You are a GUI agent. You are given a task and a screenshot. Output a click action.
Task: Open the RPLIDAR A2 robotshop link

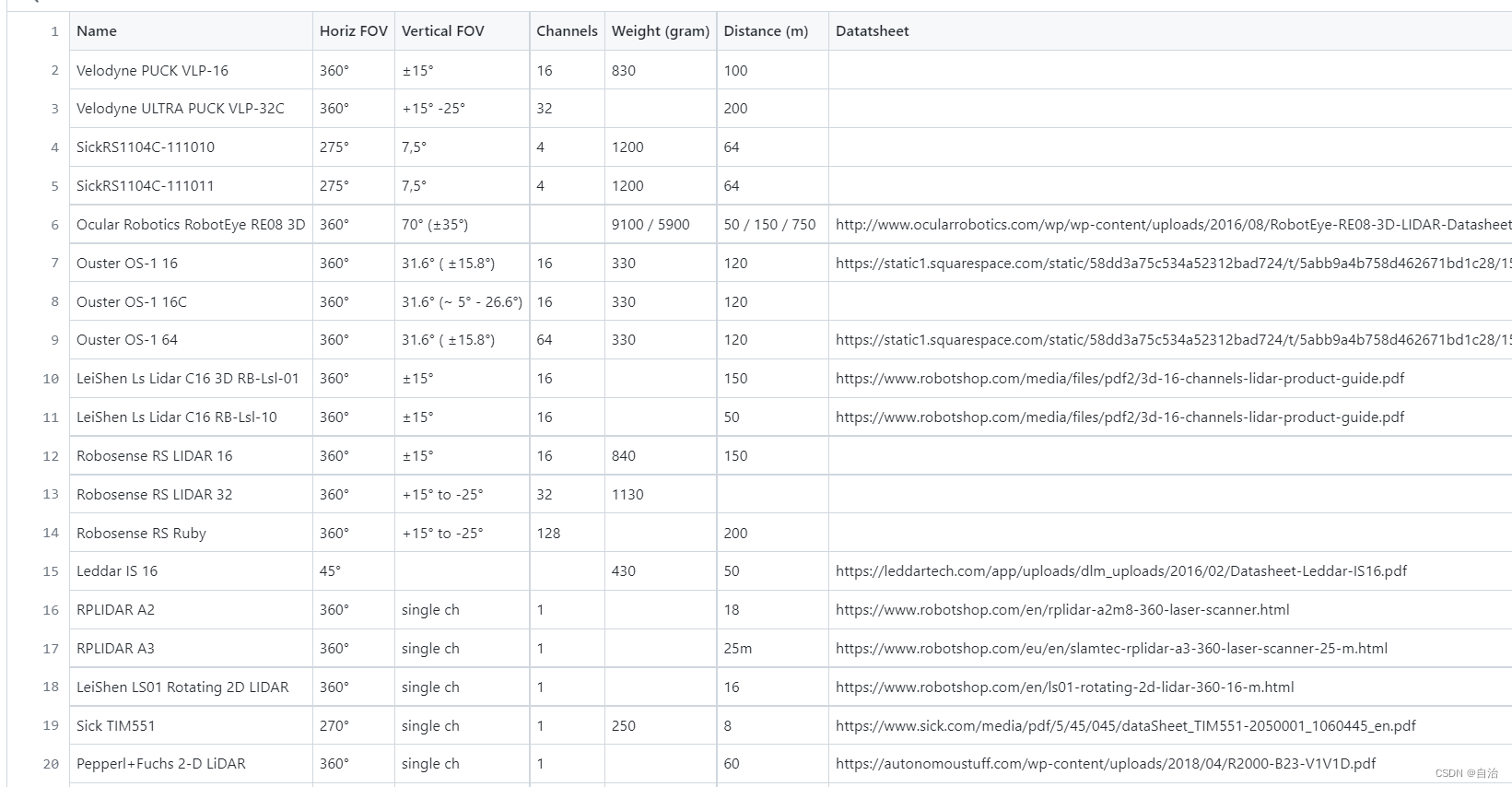[1062, 610]
